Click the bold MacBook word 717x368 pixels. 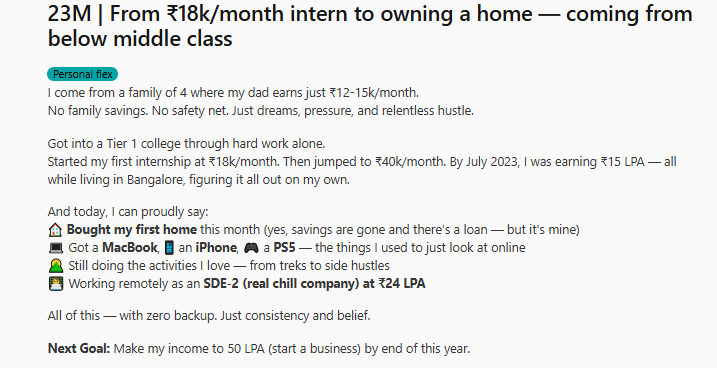130,248
